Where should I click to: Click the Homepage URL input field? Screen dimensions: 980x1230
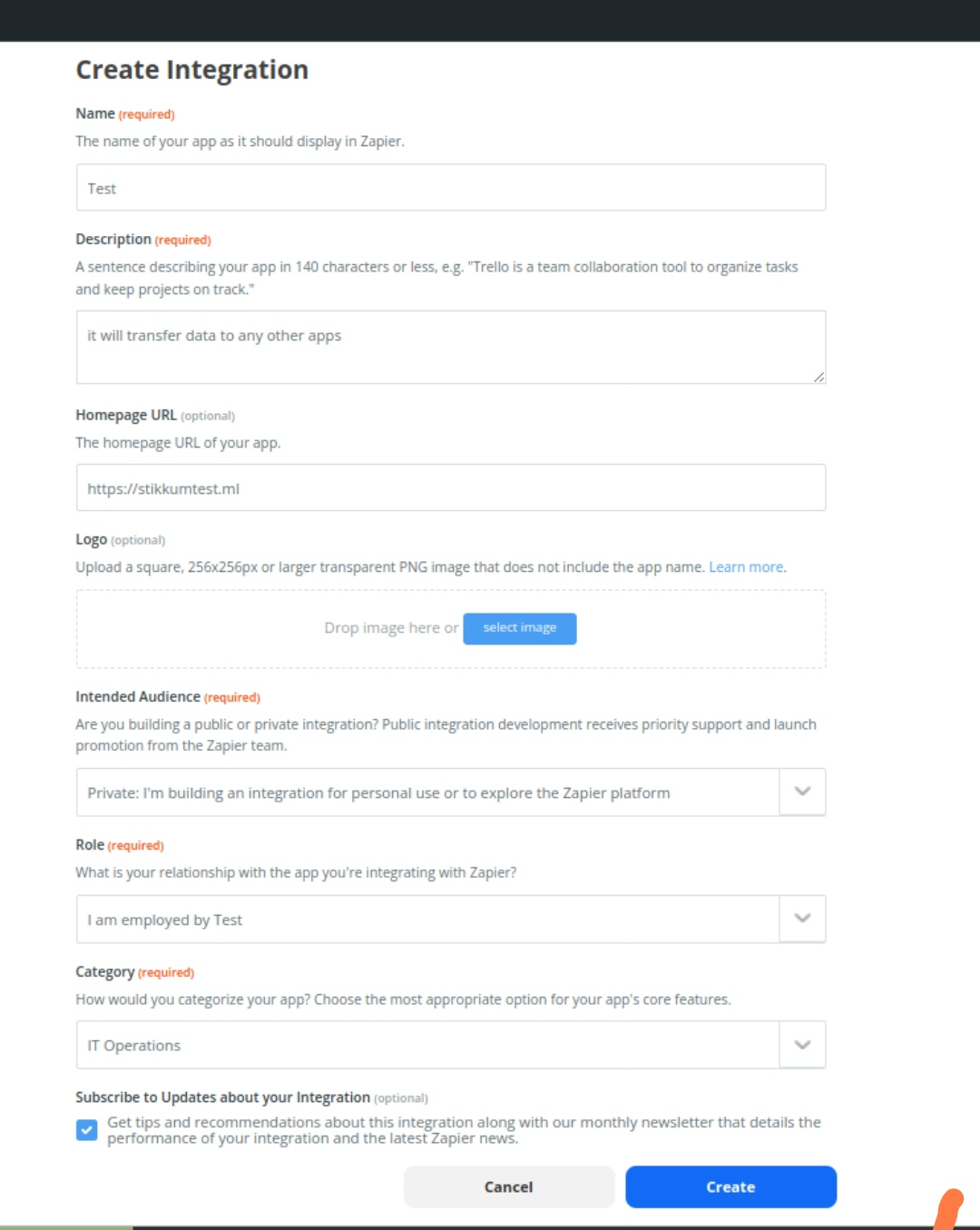[x=450, y=488]
